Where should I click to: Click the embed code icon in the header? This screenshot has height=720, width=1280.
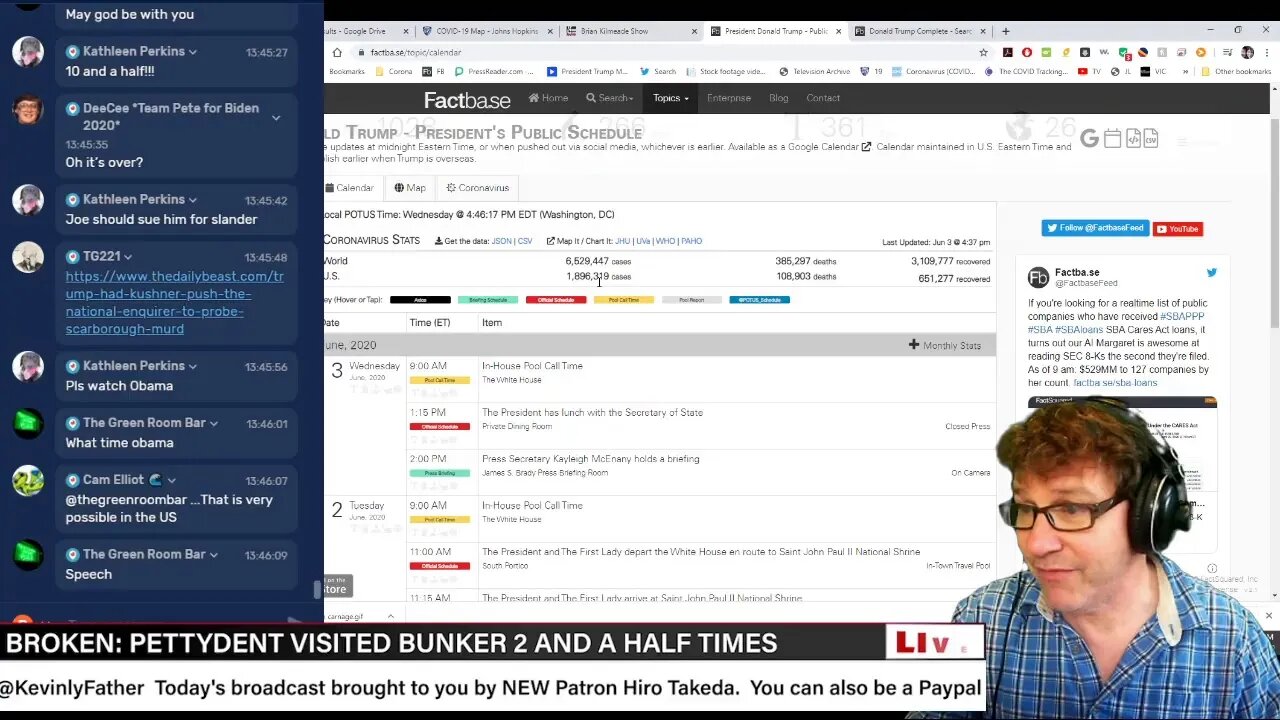pyautogui.click(x=1132, y=139)
